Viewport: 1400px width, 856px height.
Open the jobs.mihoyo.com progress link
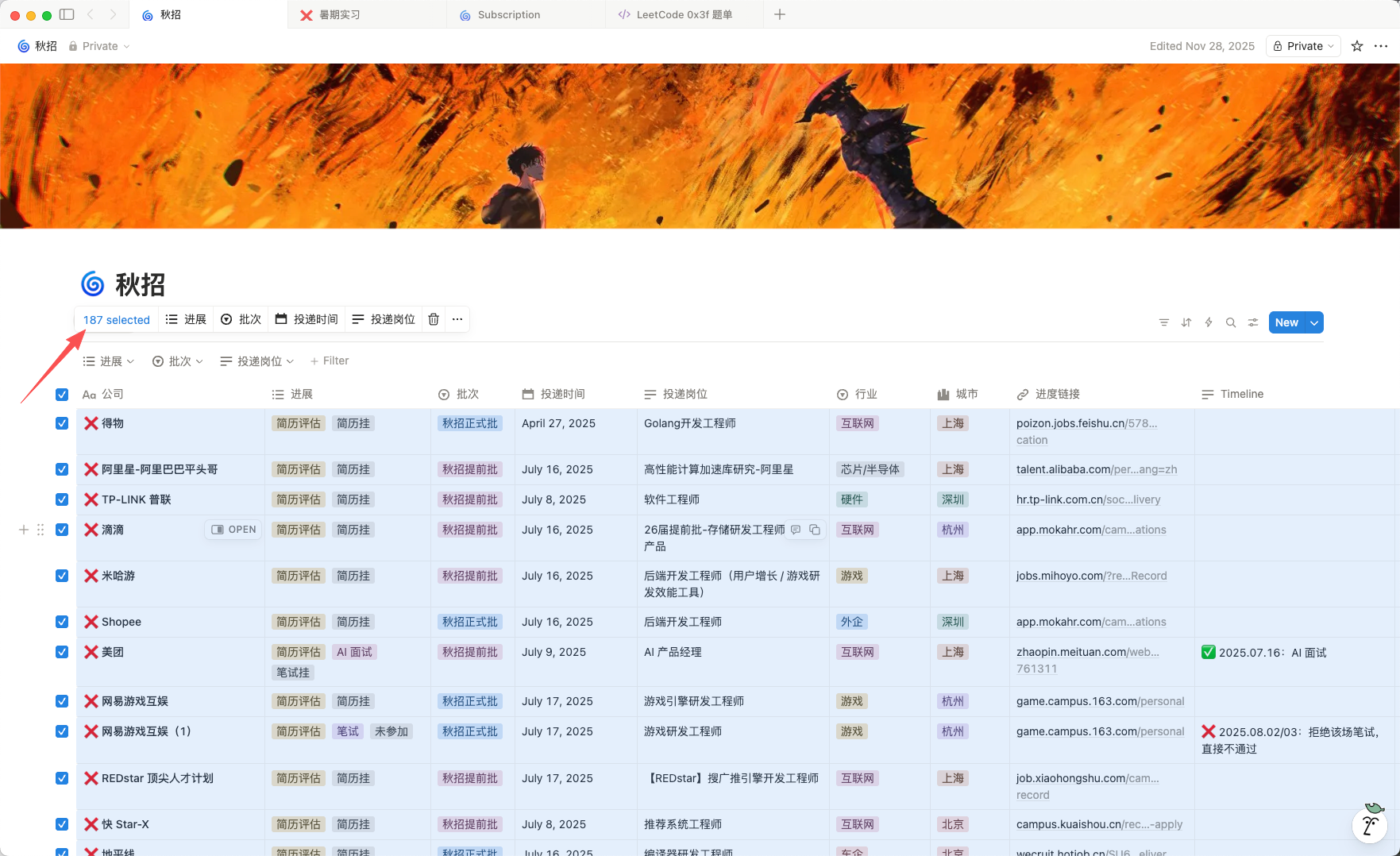click(x=1092, y=576)
